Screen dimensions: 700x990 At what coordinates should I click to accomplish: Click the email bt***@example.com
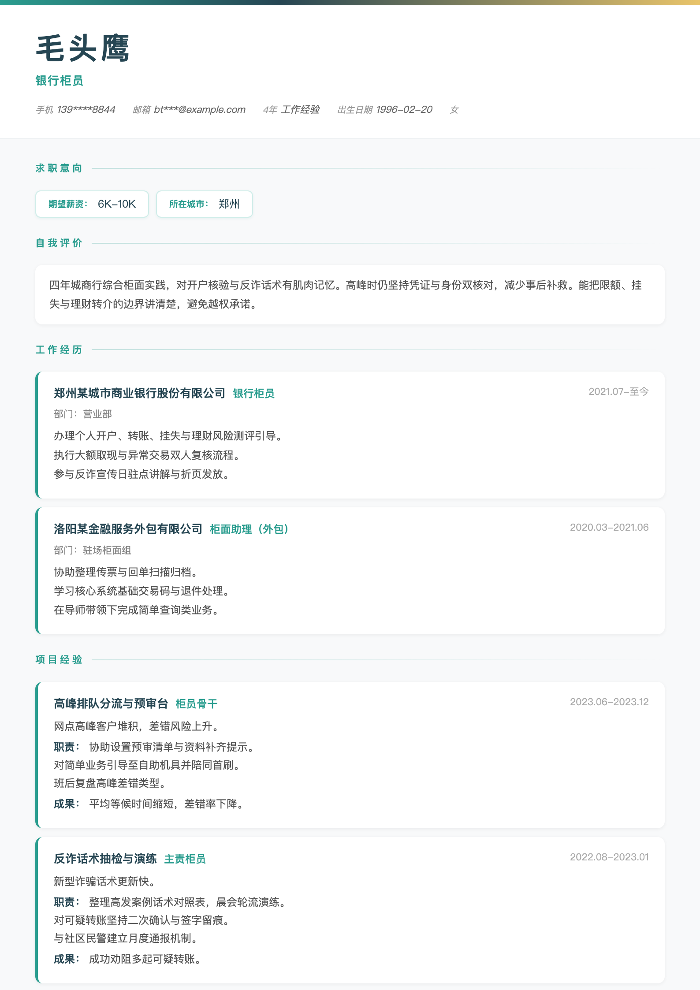(x=199, y=109)
